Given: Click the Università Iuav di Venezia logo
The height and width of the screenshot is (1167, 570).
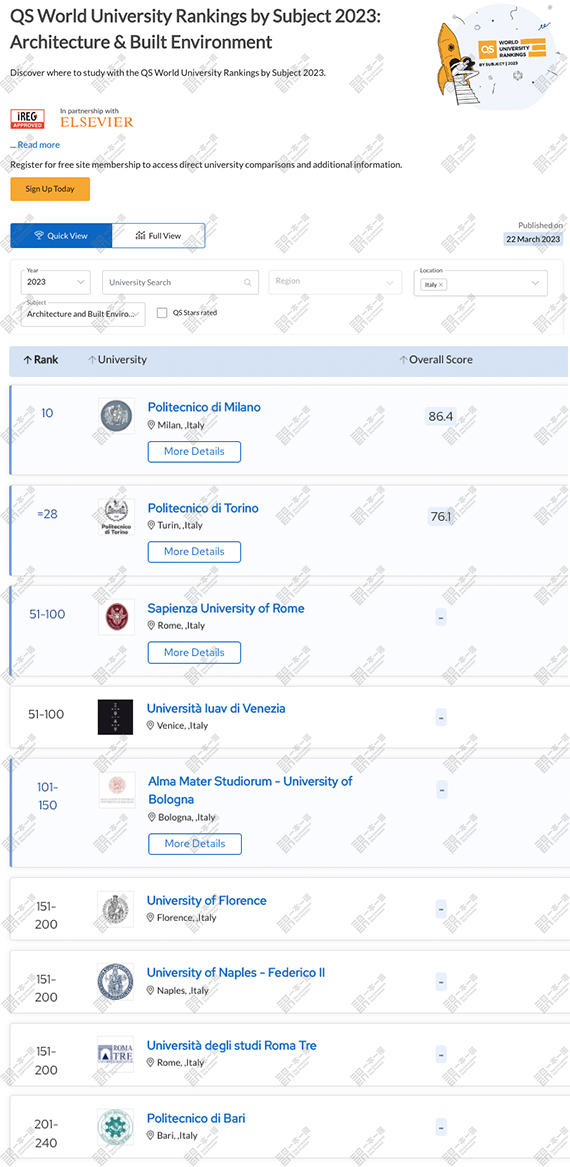Looking at the screenshot, I should [115, 717].
